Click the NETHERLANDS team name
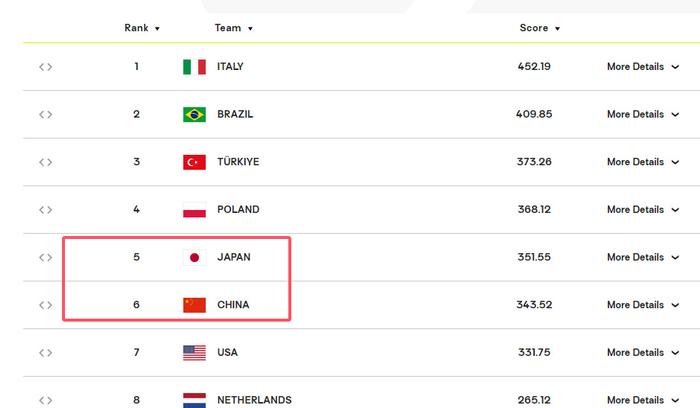The width and height of the screenshot is (700, 408). click(x=254, y=400)
